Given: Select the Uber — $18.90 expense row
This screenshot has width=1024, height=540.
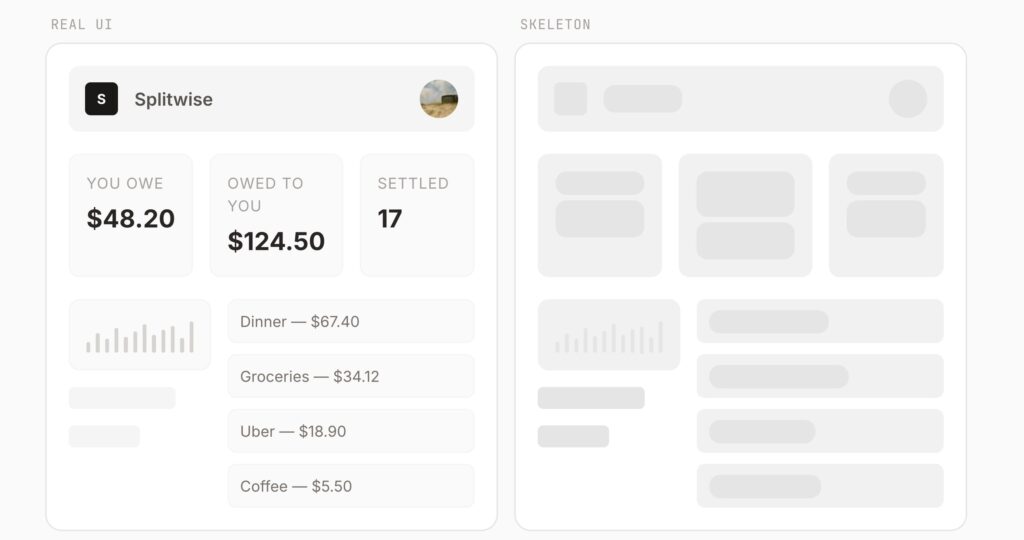Looking at the screenshot, I should (x=351, y=431).
